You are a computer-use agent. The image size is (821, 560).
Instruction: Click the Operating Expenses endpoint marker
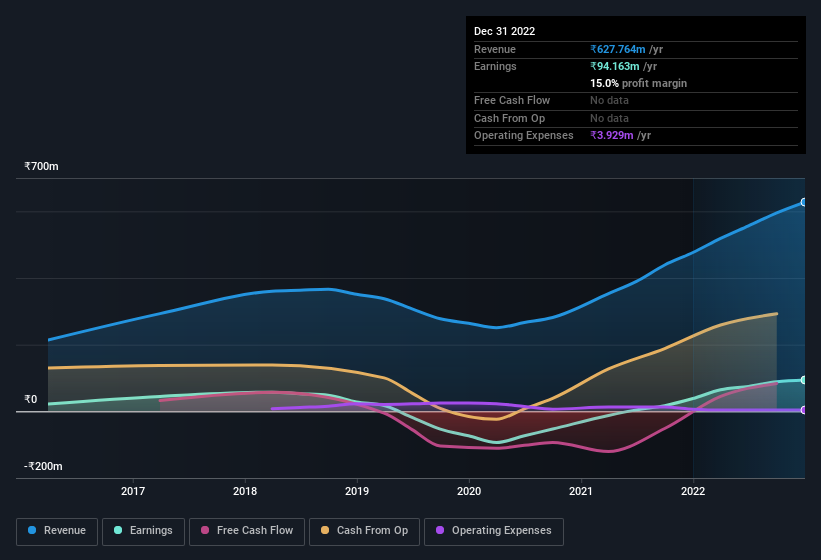coord(803,410)
